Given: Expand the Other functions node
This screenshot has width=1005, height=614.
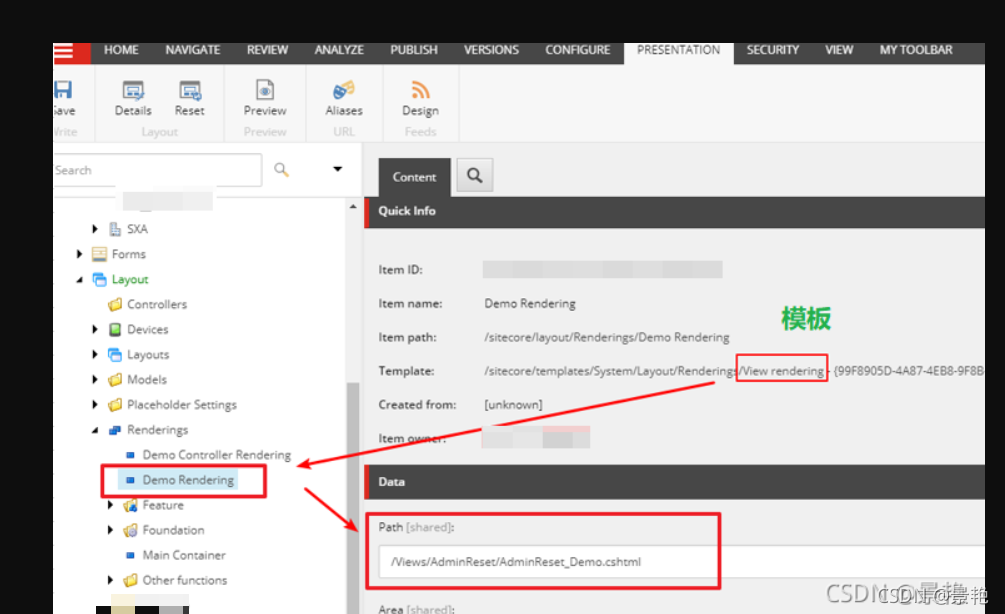Looking at the screenshot, I should (110, 579).
